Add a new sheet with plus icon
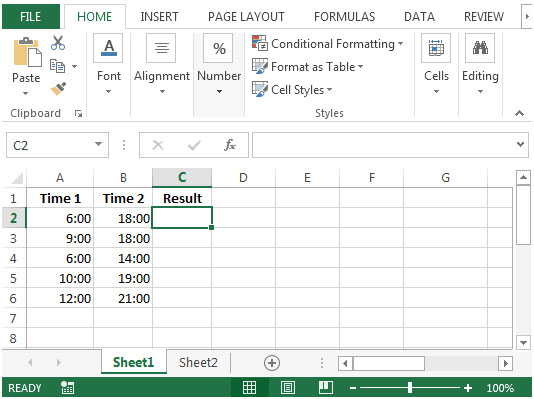534x399 pixels. (272, 363)
